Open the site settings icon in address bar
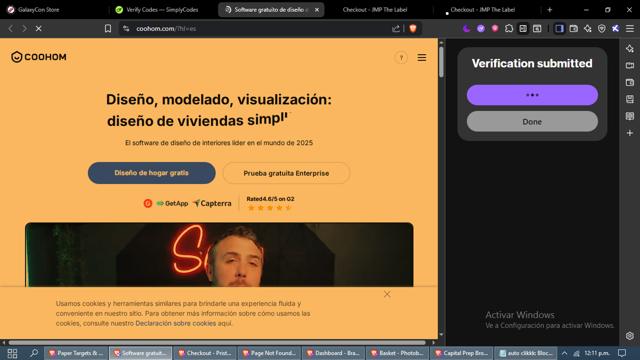 pyautogui.click(x=126, y=29)
